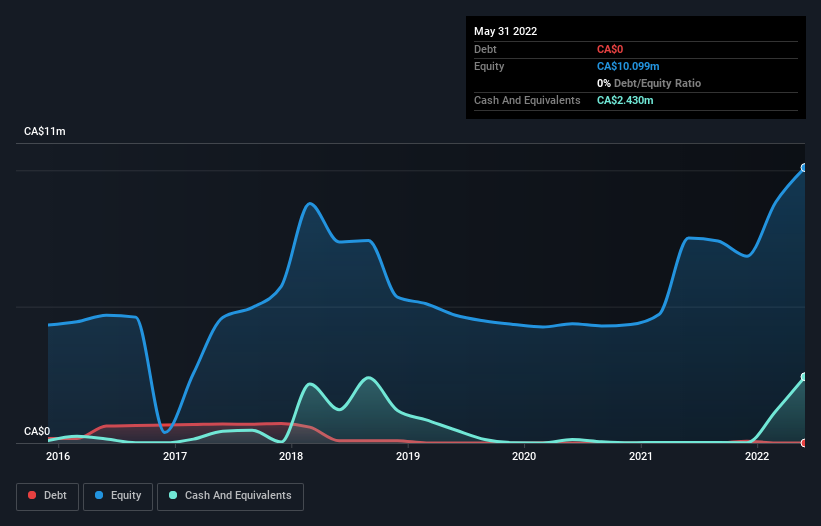
Task: Click the Equity row label in tooltip
Action: [x=489, y=66]
